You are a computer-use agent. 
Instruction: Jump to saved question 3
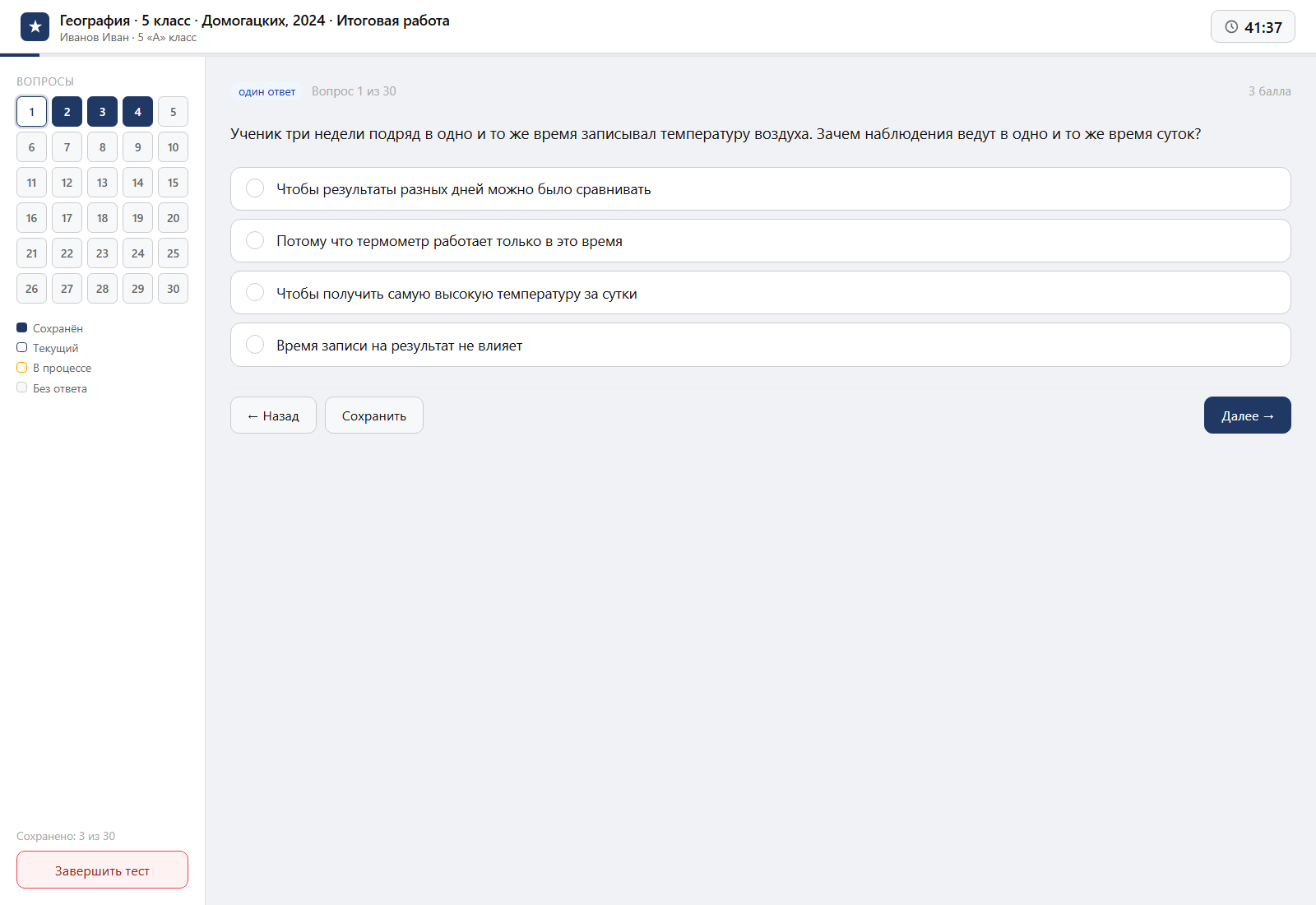[x=102, y=112]
